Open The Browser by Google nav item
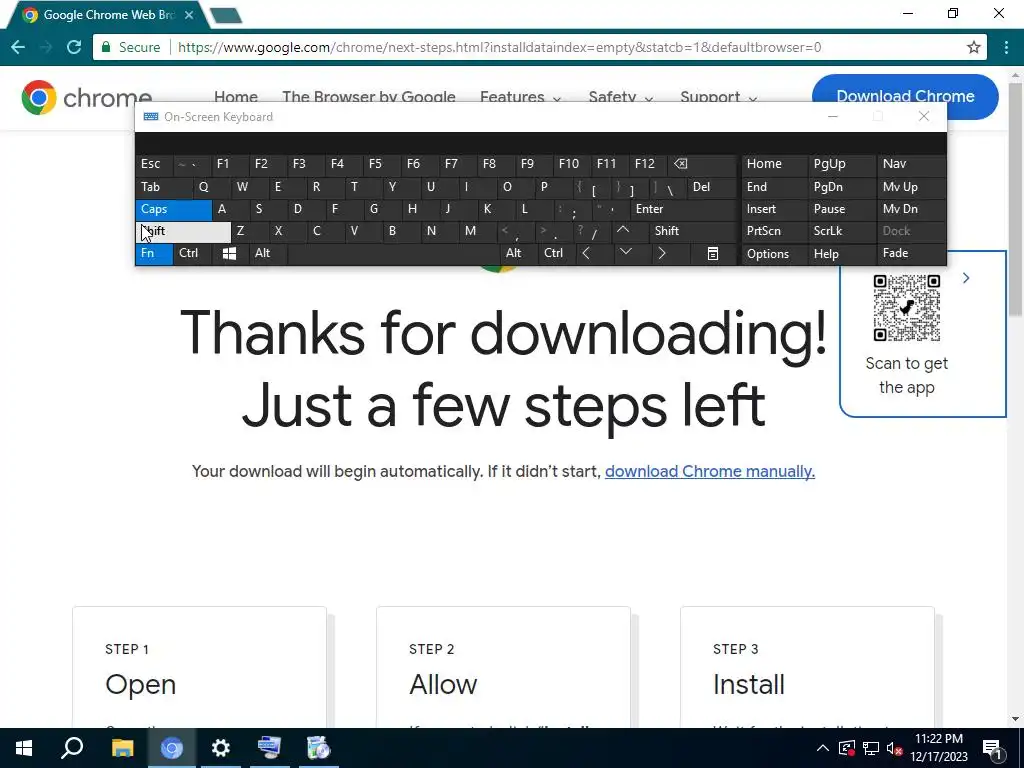The width and height of the screenshot is (1024, 768). coord(369,97)
